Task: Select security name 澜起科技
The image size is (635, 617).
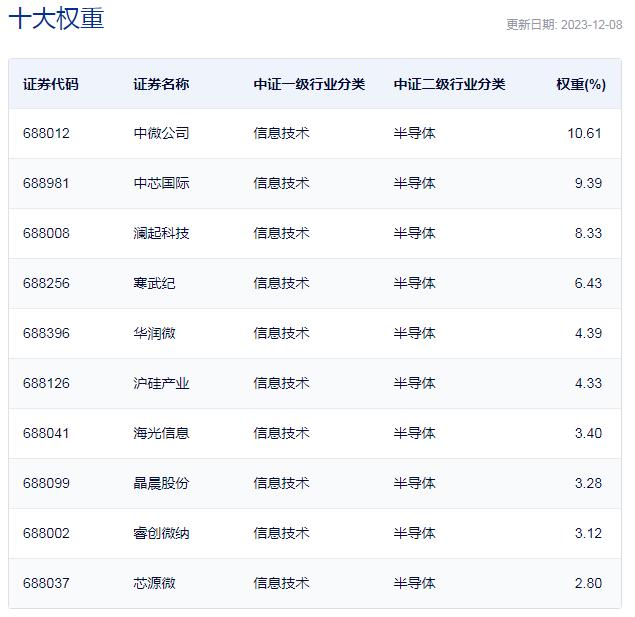Action: (x=161, y=233)
